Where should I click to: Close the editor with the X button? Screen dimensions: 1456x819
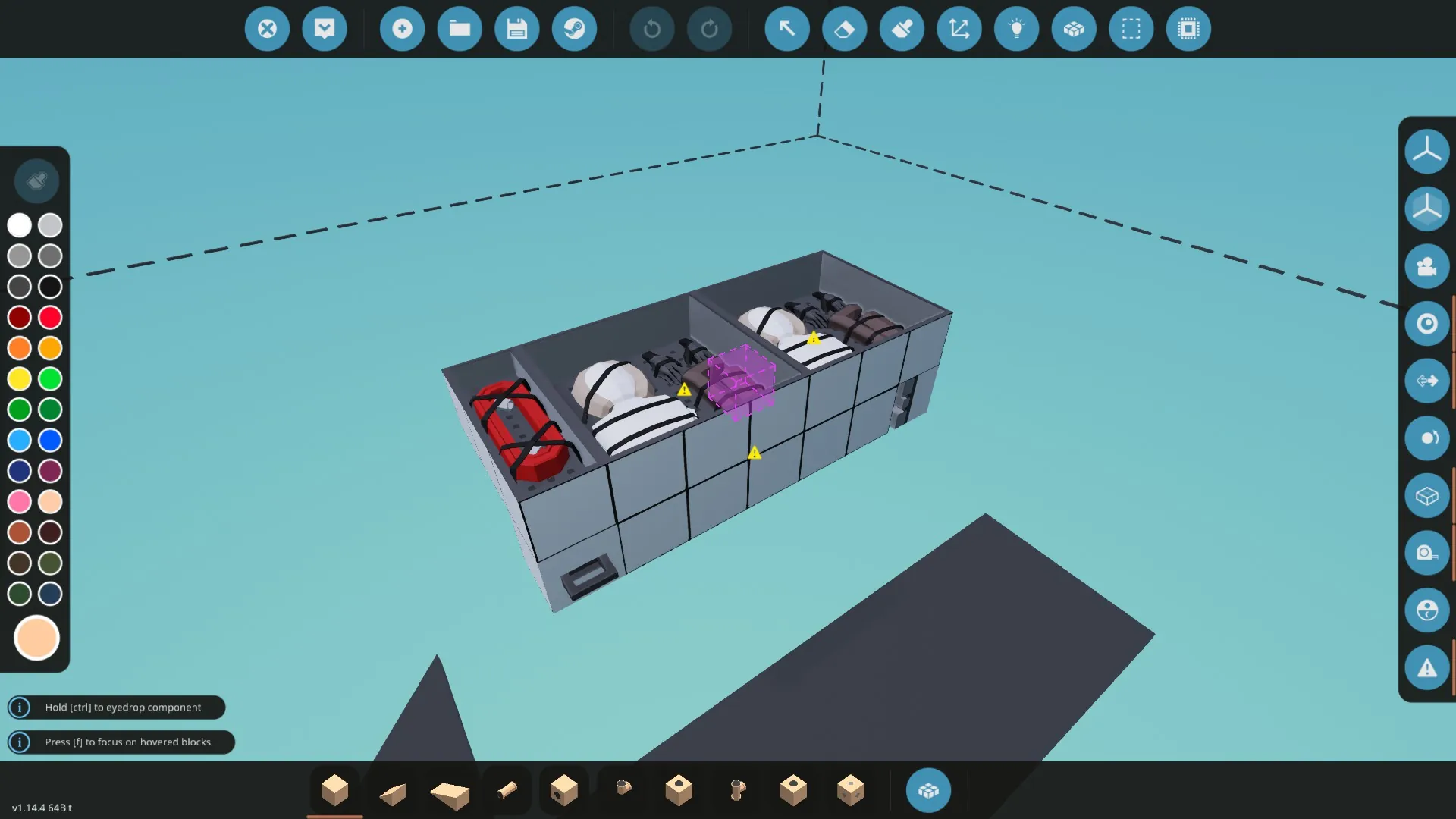(x=267, y=29)
